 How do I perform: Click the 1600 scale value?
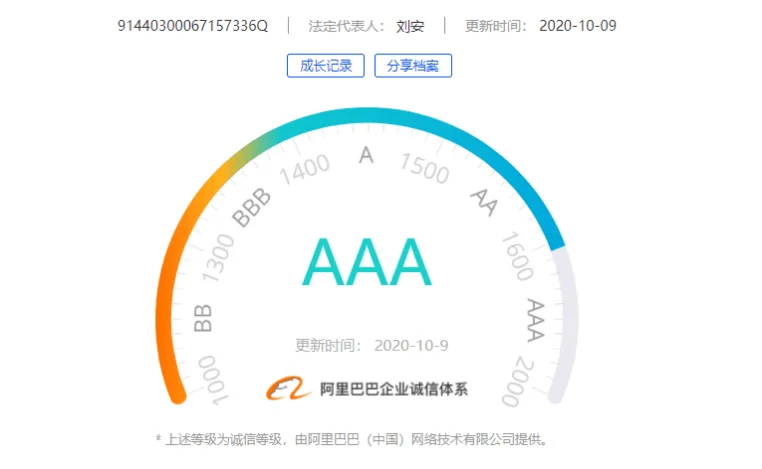tap(518, 256)
